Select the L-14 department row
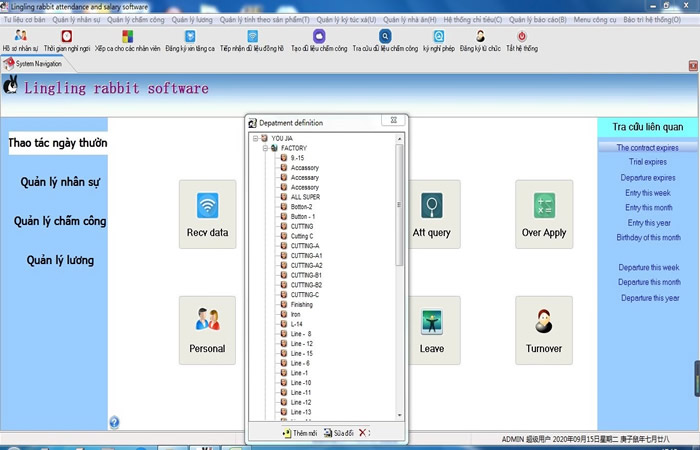The image size is (700, 450). click(x=296, y=324)
